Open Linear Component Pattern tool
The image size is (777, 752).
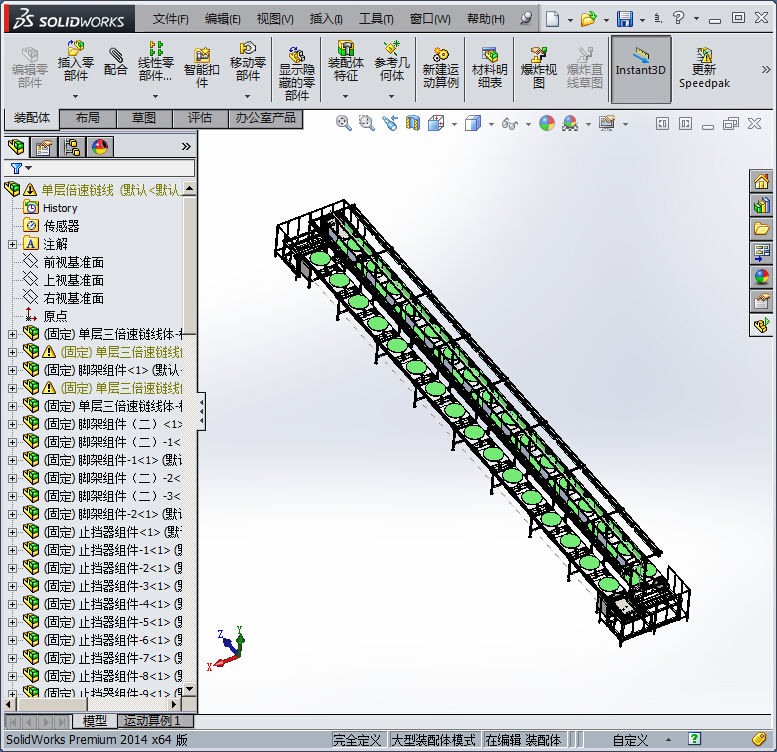point(156,62)
